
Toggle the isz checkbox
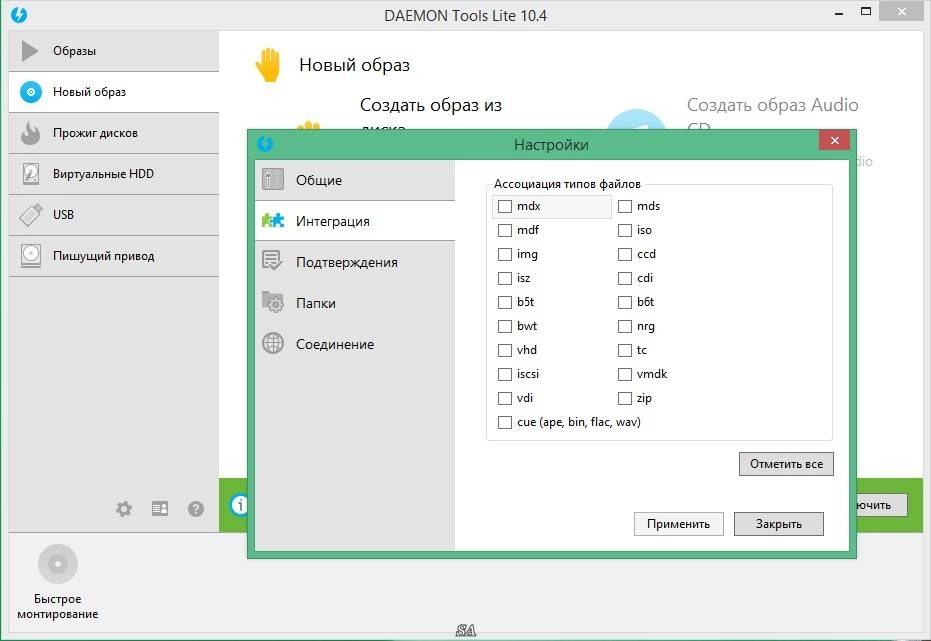point(505,278)
